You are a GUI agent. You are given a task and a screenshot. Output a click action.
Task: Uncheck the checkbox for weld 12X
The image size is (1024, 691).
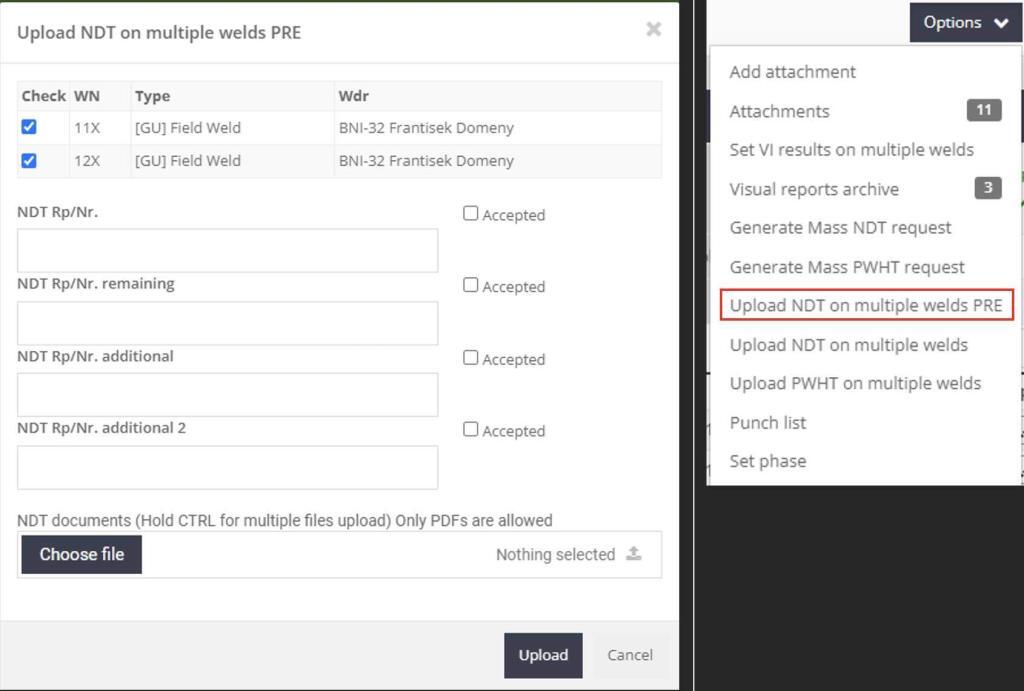(29, 160)
